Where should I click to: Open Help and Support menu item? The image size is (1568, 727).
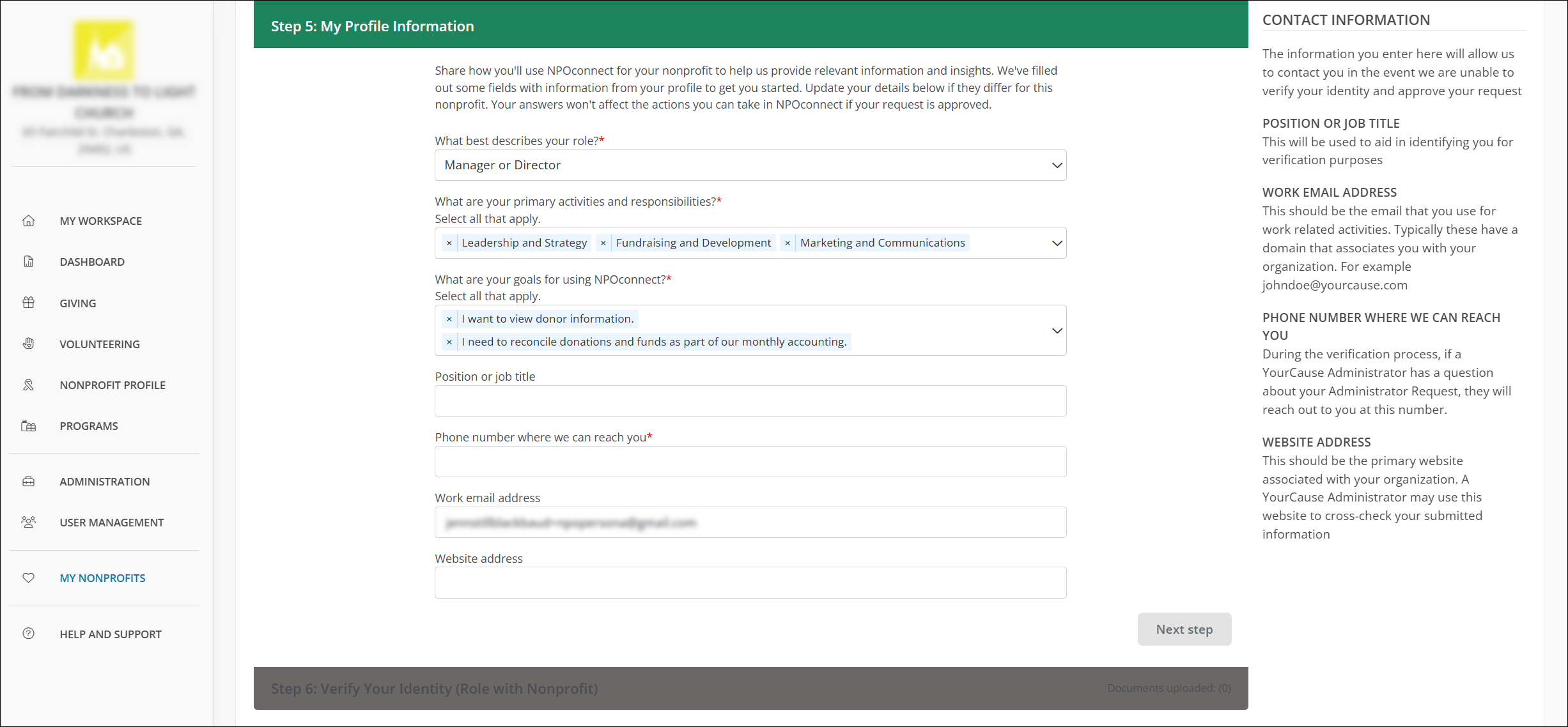click(110, 634)
